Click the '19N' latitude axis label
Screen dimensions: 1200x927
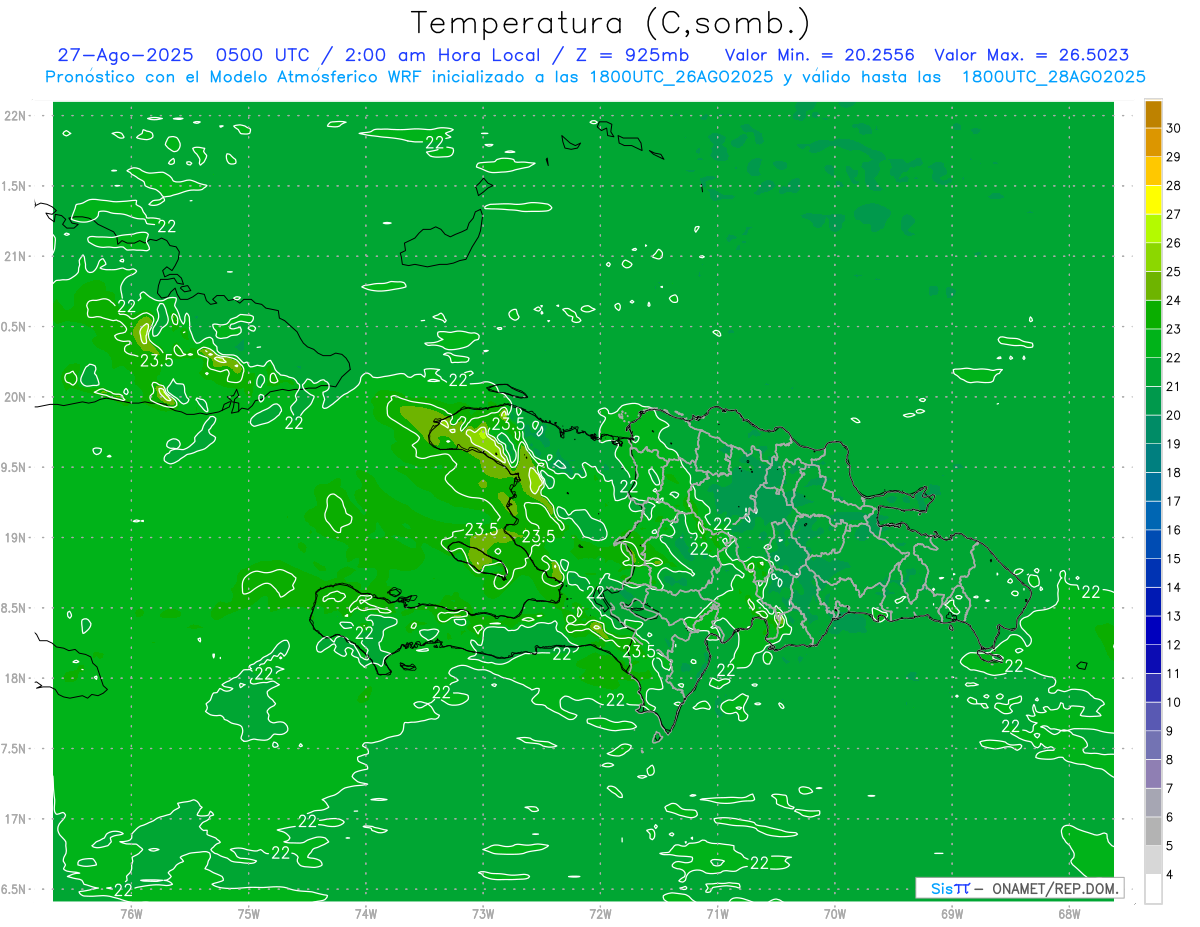17,537
